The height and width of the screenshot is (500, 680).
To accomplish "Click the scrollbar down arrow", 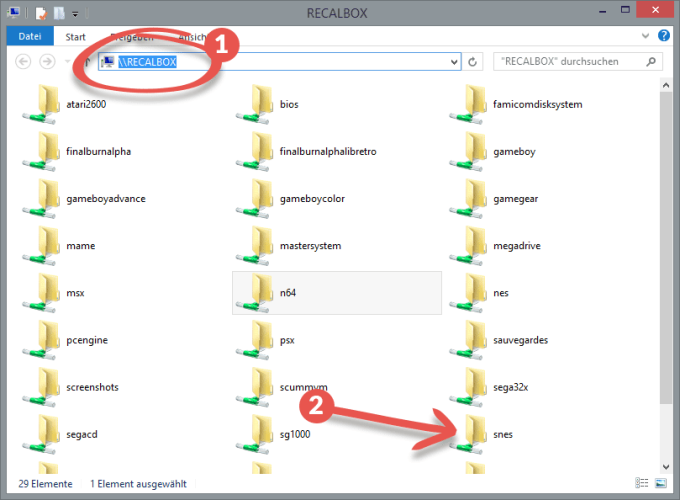I will point(666,467).
